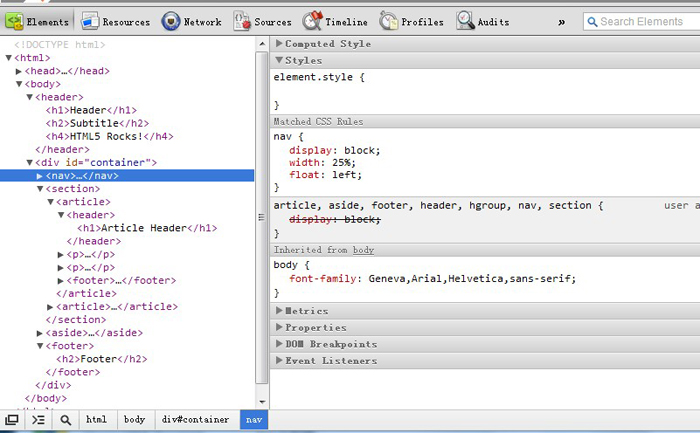Click the dock/undock window icon

(x=12, y=420)
